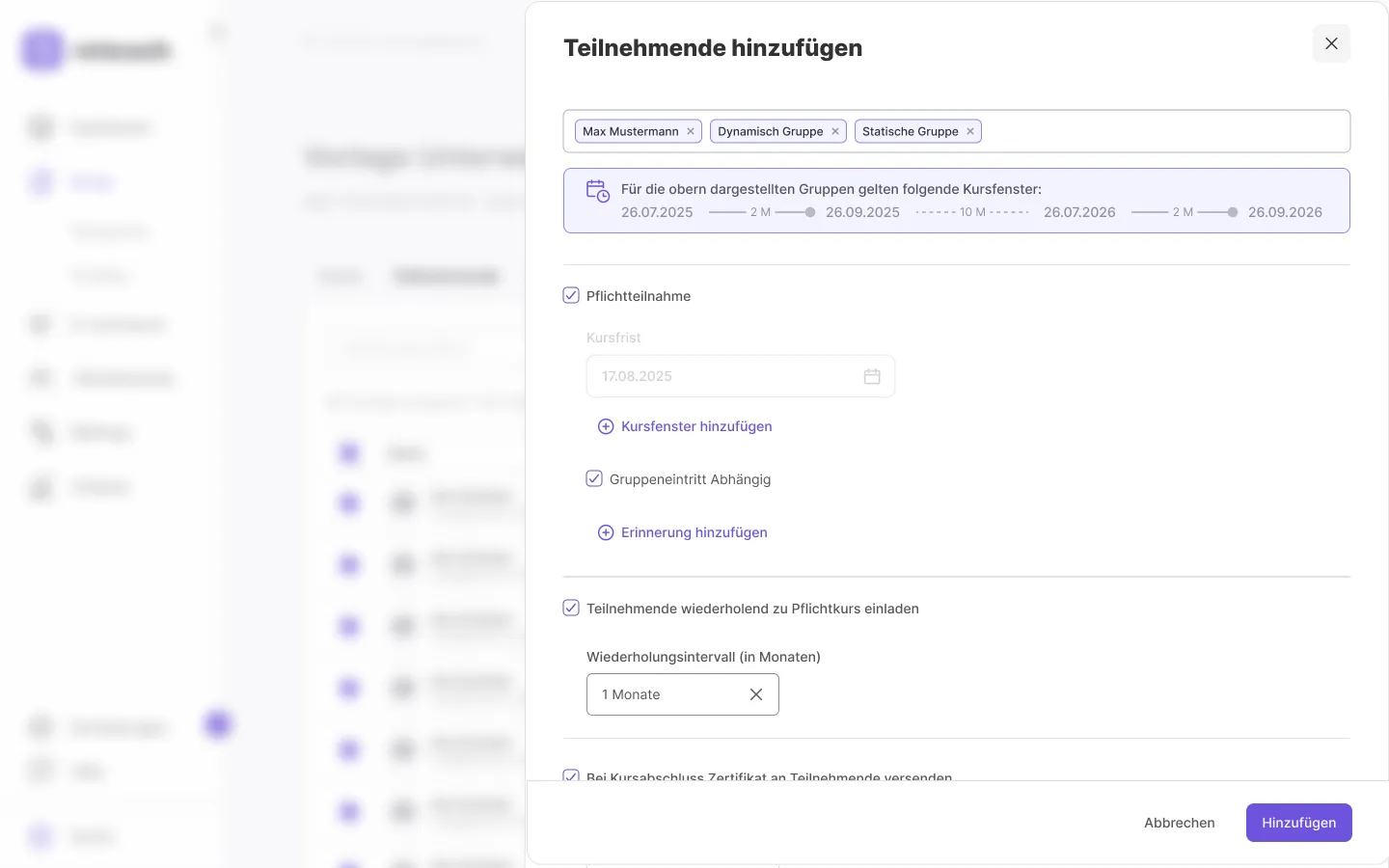Image resolution: width=1389 pixels, height=868 pixels.
Task: Click the Kursfenster hinzufügen link
Action: click(x=696, y=426)
